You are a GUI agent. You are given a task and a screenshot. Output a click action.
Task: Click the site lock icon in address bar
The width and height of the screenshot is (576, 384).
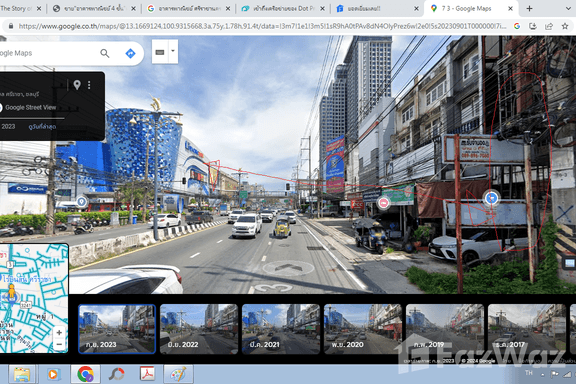11,26
